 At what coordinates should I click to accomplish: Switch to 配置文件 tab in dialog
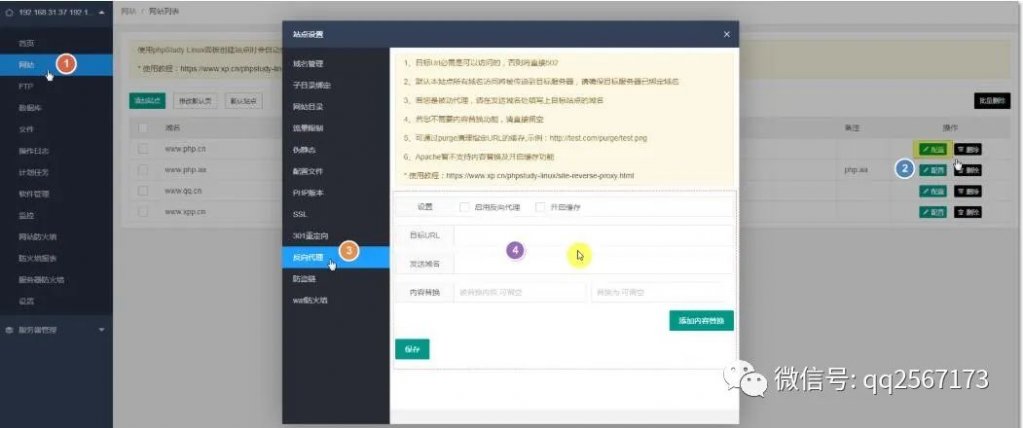pos(308,171)
